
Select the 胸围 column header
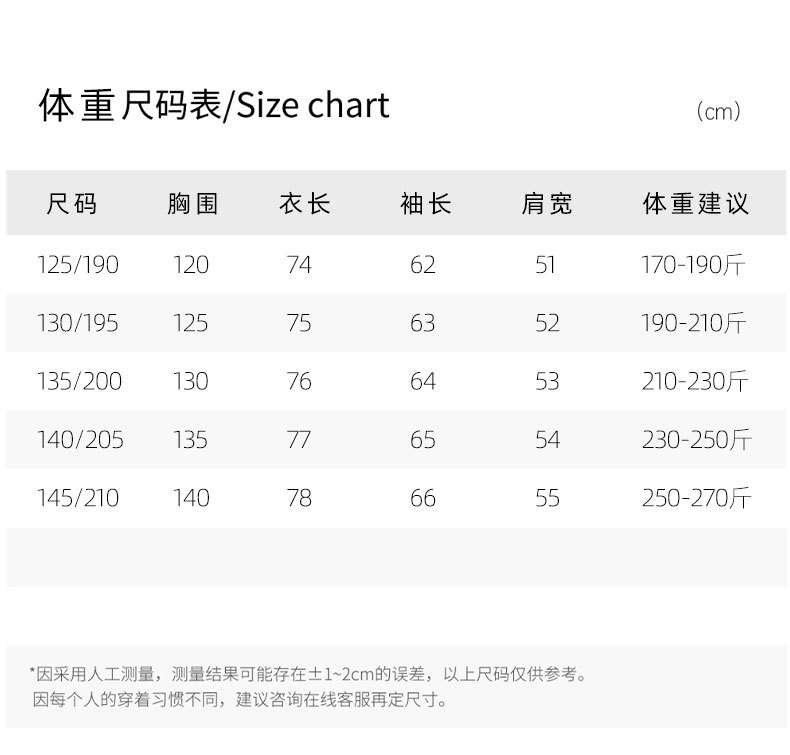point(192,205)
